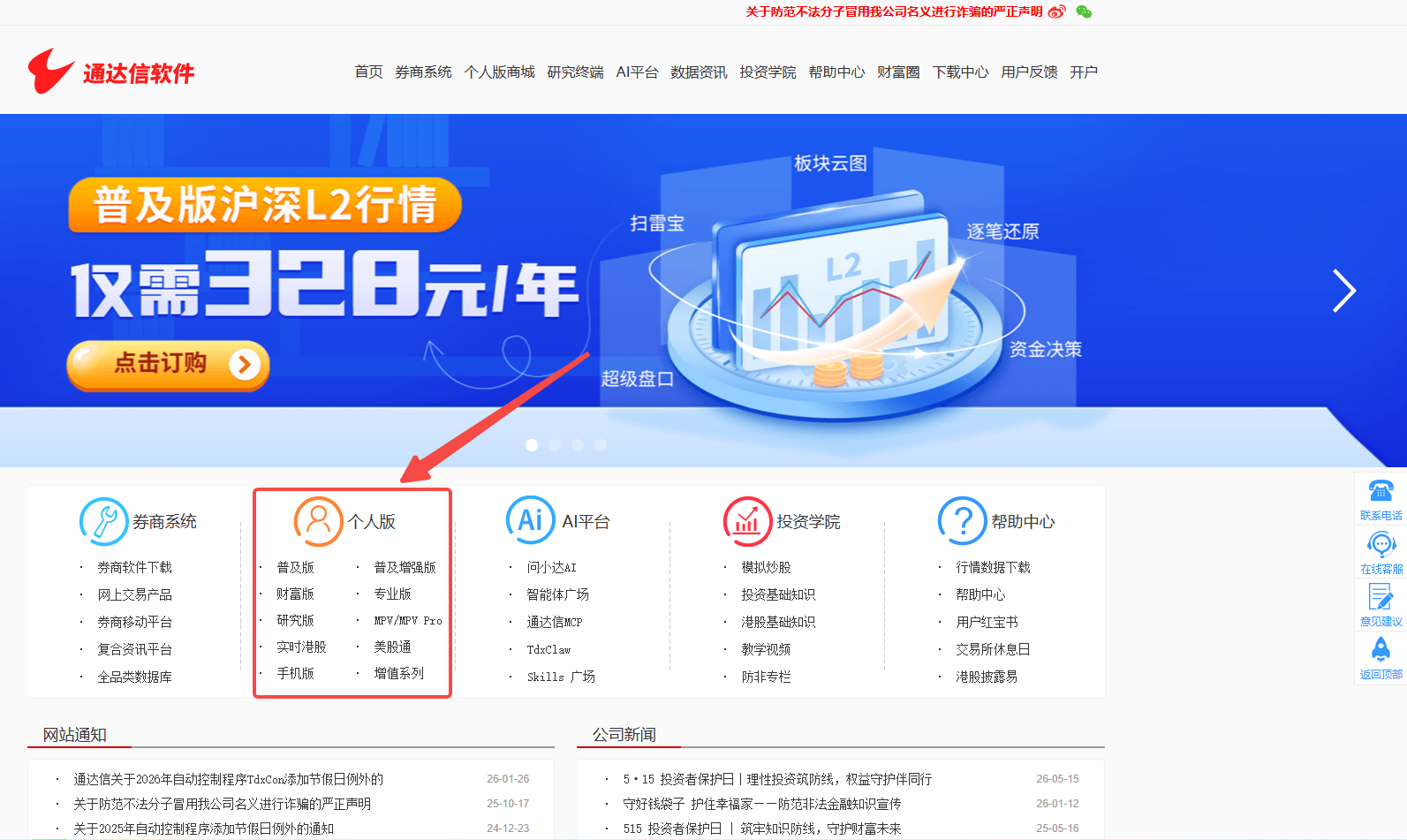Click 返回顶部 rocket icon
Image resolution: width=1407 pixels, height=840 pixels.
[1381, 649]
